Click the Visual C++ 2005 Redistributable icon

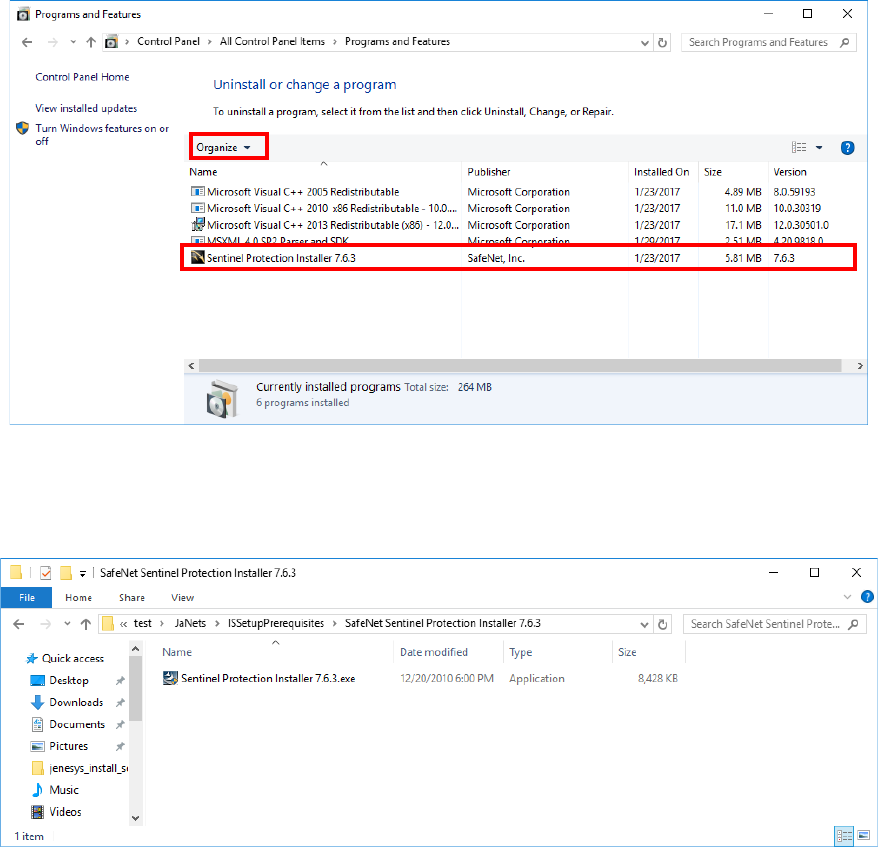(197, 192)
